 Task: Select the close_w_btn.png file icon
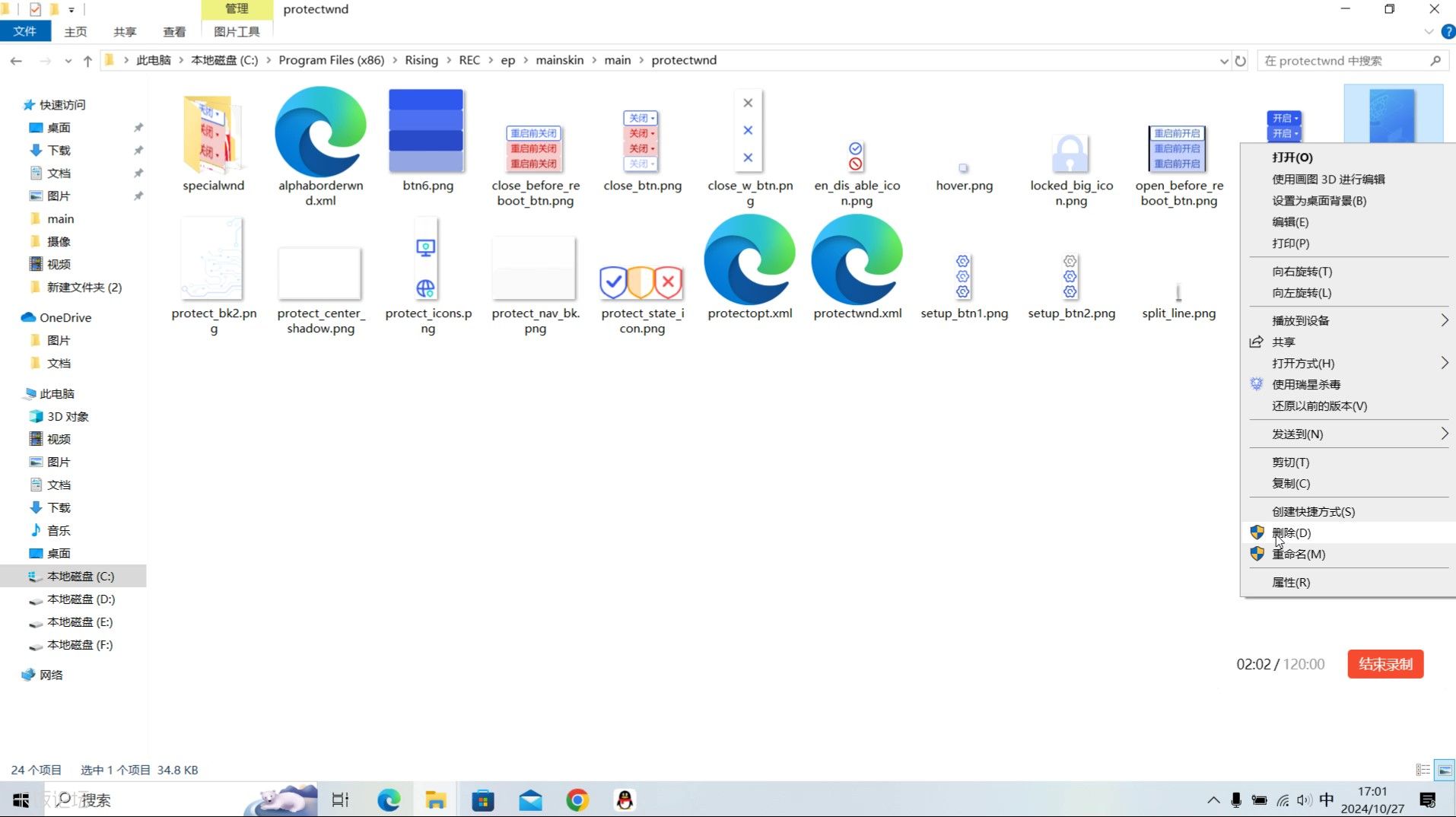749,131
